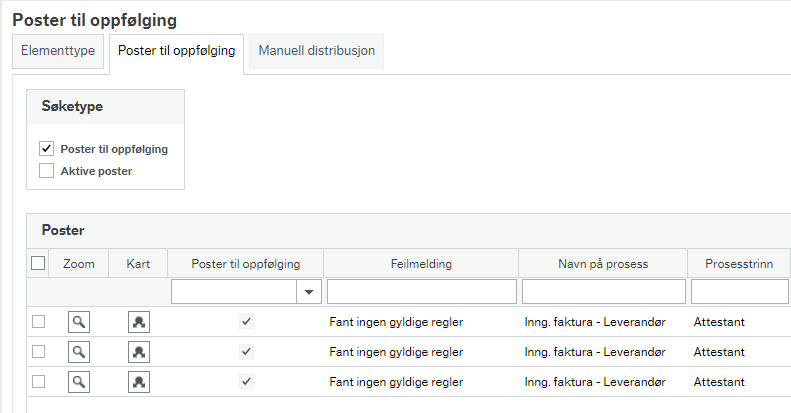The height and width of the screenshot is (413, 791).
Task: Select second row checkbox in Poster table
Action: 38,351
